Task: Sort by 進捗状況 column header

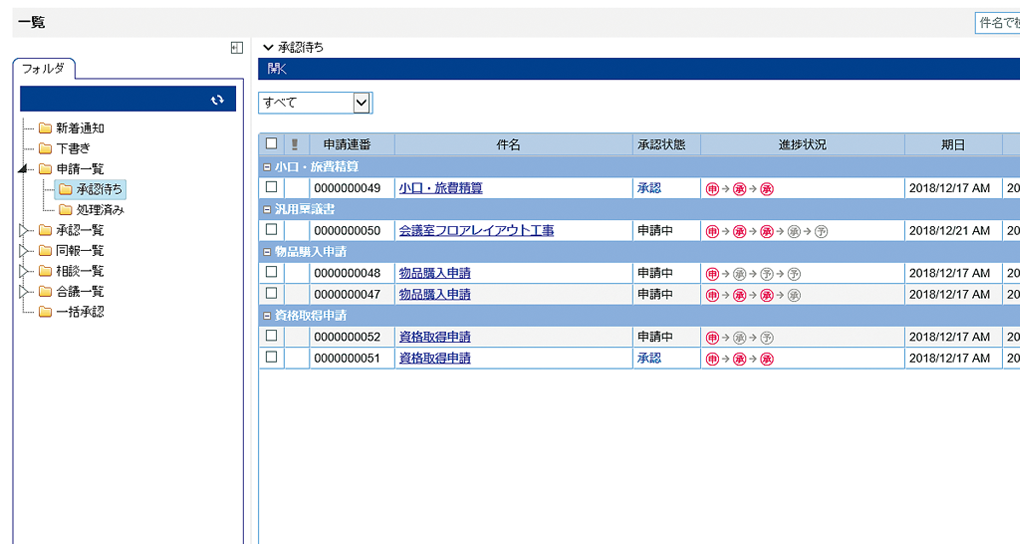Action: point(803,144)
